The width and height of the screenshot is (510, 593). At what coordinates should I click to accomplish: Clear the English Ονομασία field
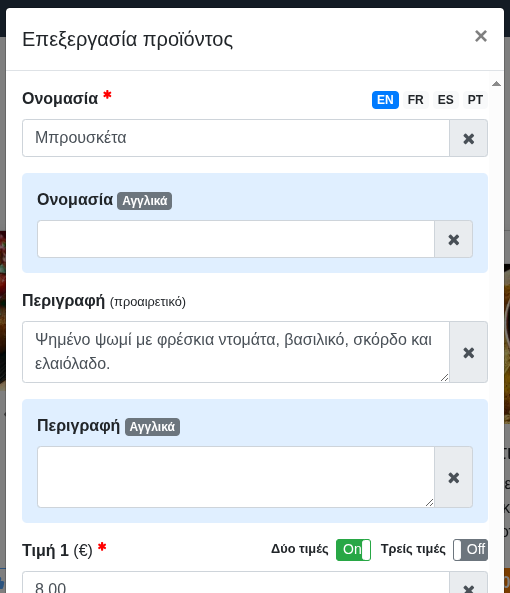(x=453, y=239)
